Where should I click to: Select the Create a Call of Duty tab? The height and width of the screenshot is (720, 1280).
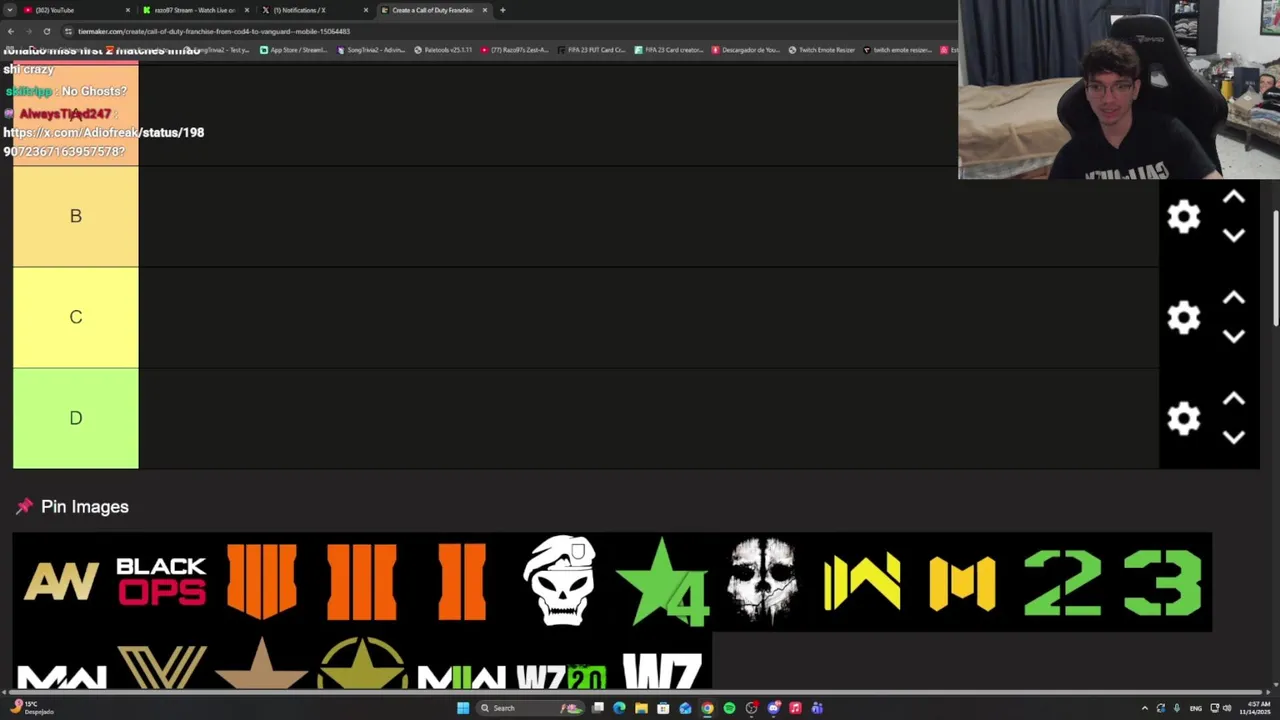click(433, 10)
